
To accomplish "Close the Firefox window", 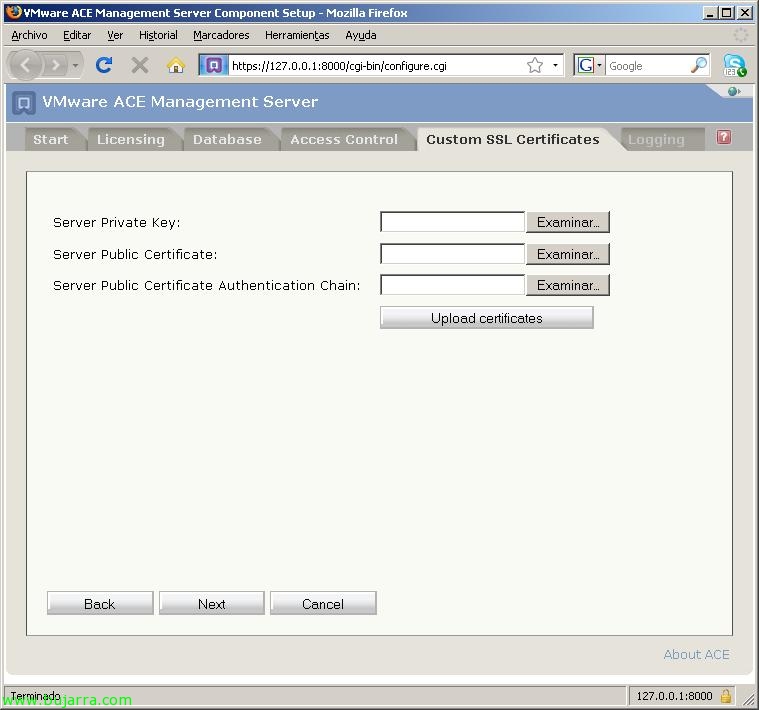I will (744, 13).
